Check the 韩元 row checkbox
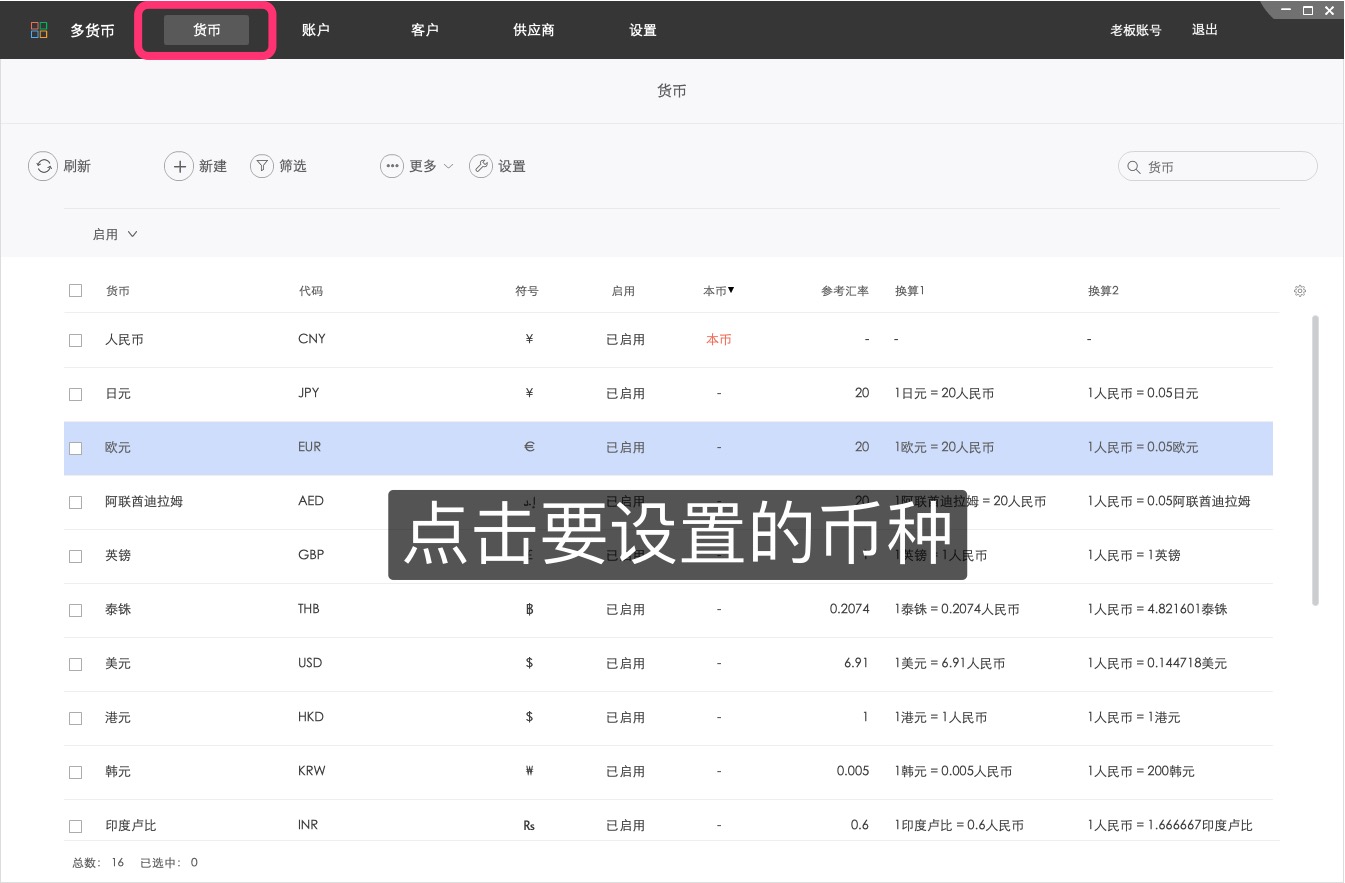1345x883 pixels. click(x=76, y=772)
